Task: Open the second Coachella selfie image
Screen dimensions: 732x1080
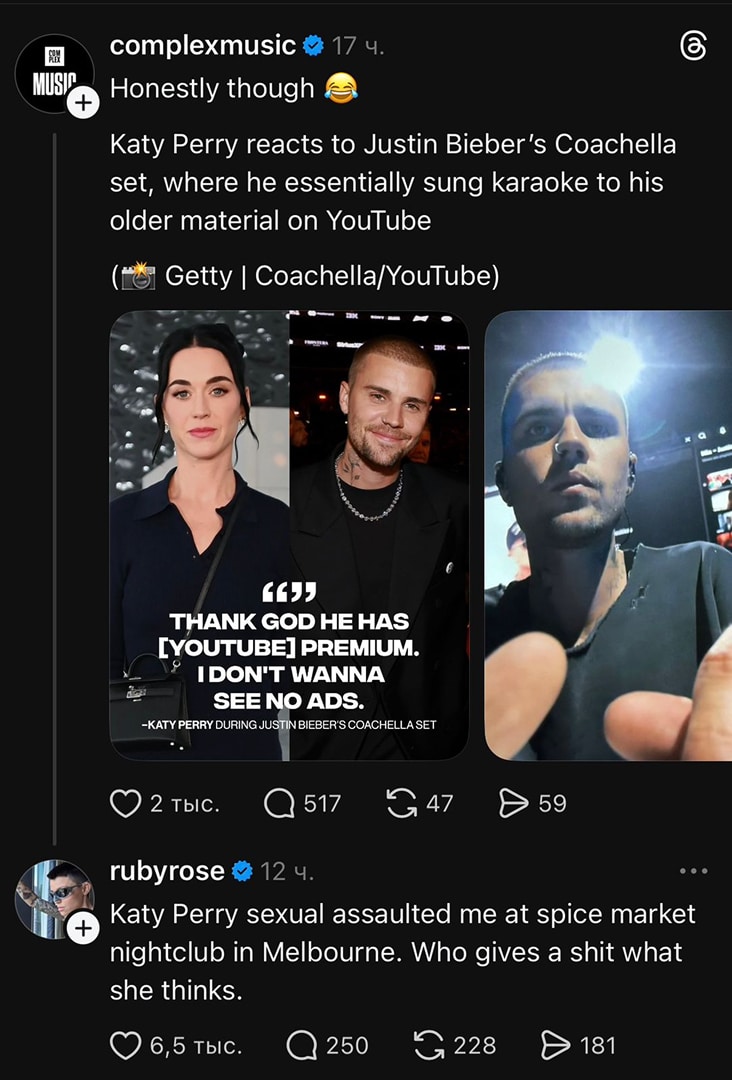Action: (x=608, y=535)
